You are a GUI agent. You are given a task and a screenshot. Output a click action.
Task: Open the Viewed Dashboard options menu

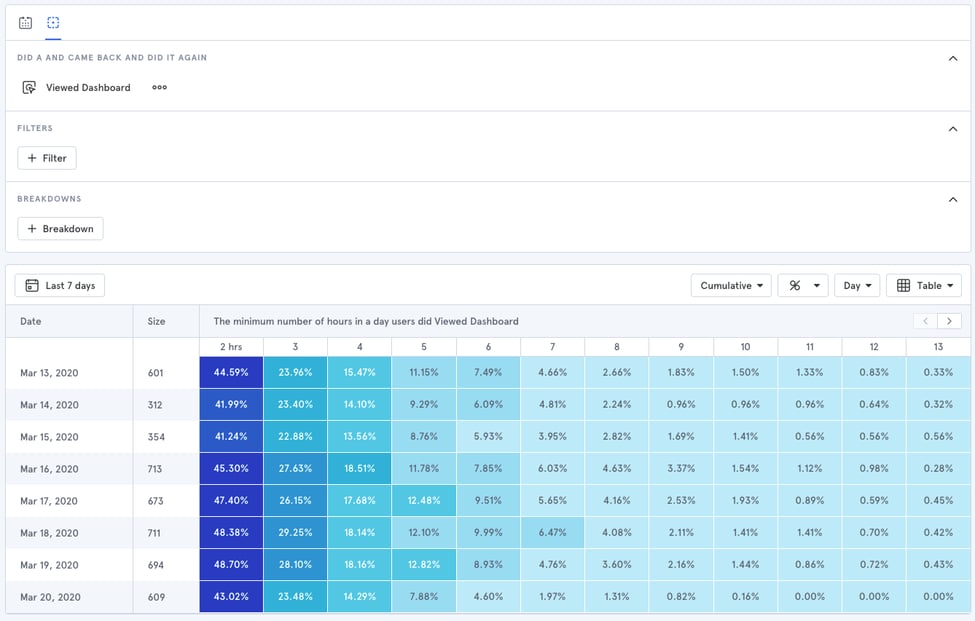[x=160, y=87]
